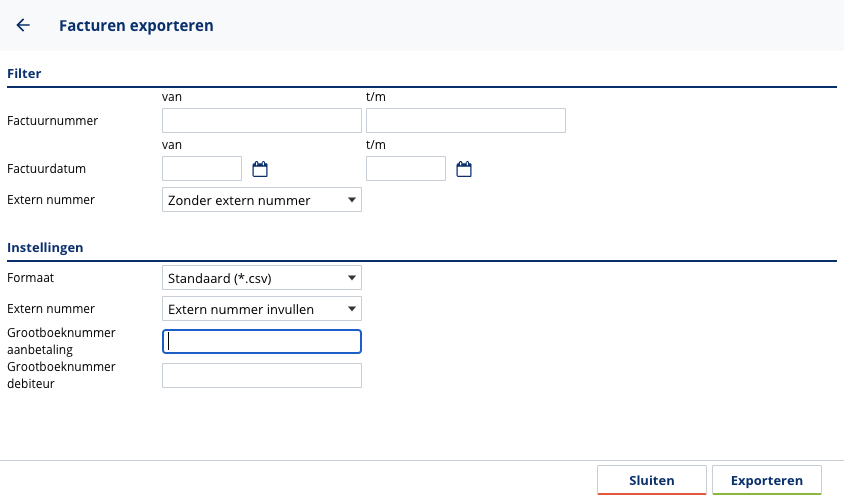Go back using the arrow icon
The image size is (844, 498).
click(x=23, y=25)
